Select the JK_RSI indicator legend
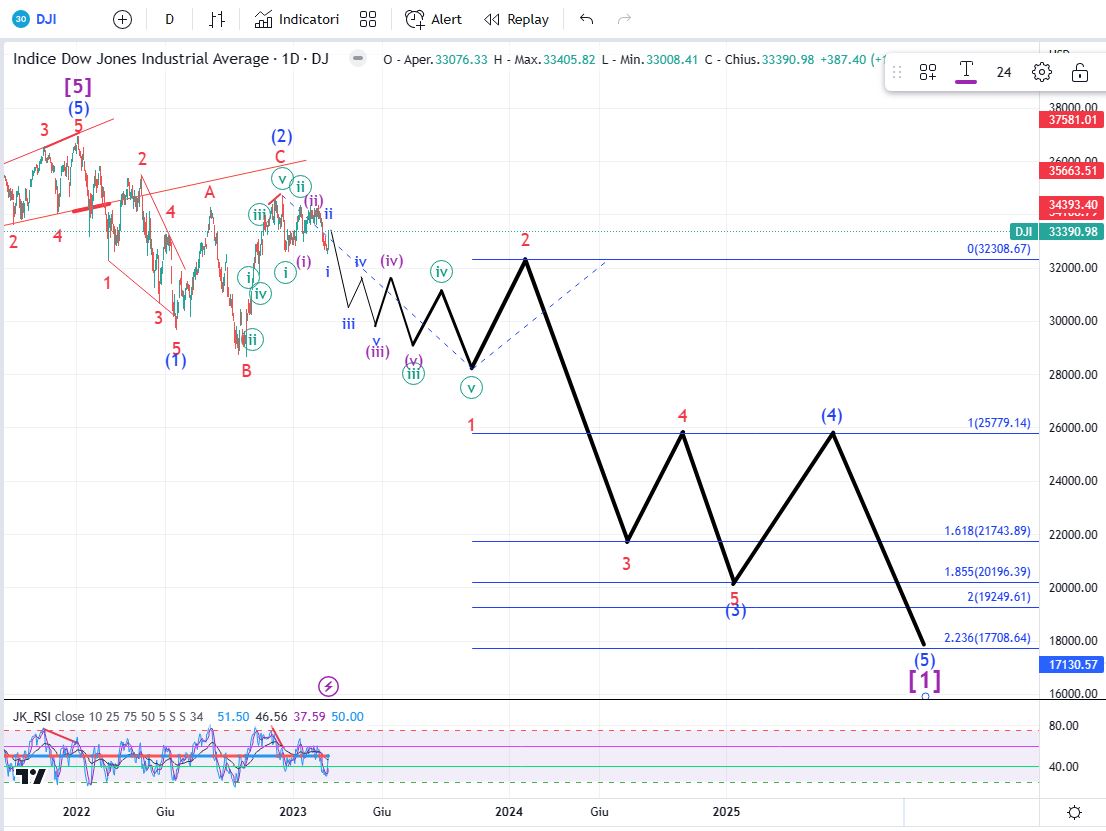Screen dimensions: 1106x831 coord(108,716)
